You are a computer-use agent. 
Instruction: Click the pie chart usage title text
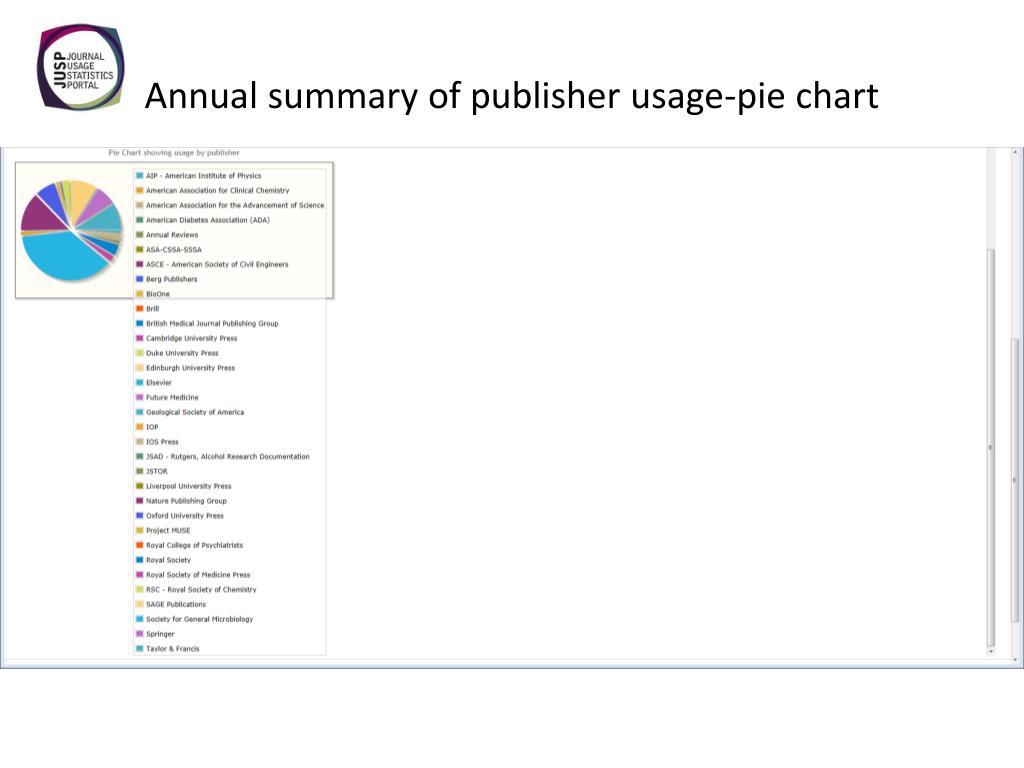(x=174, y=153)
